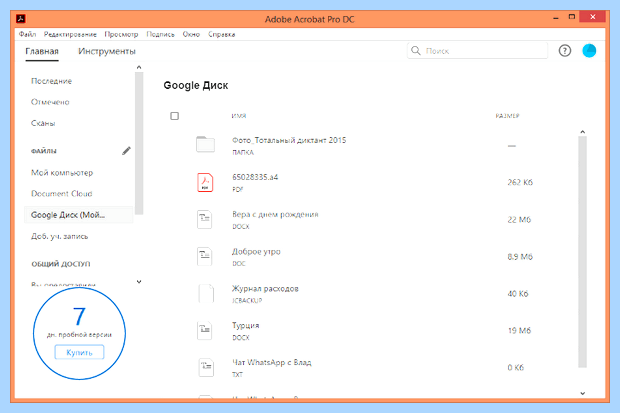Sort by the РАЗМЕР column header
Viewport: 620px width, 413px height.
click(x=507, y=116)
